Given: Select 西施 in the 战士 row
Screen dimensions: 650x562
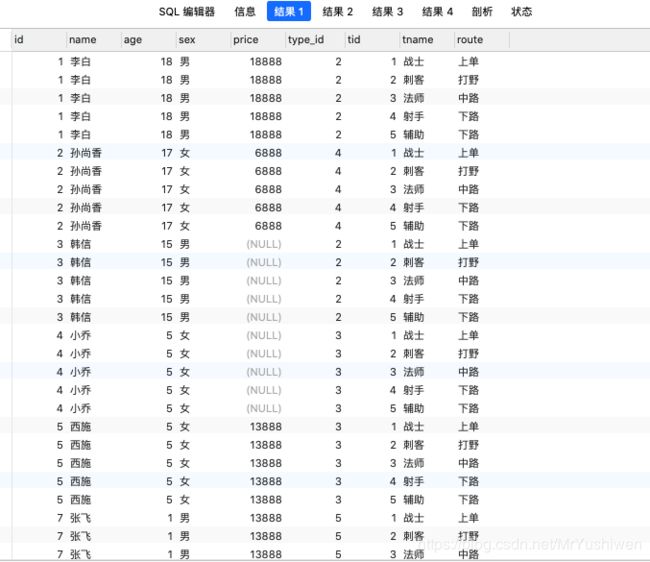Looking at the screenshot, I should point(80,426).
